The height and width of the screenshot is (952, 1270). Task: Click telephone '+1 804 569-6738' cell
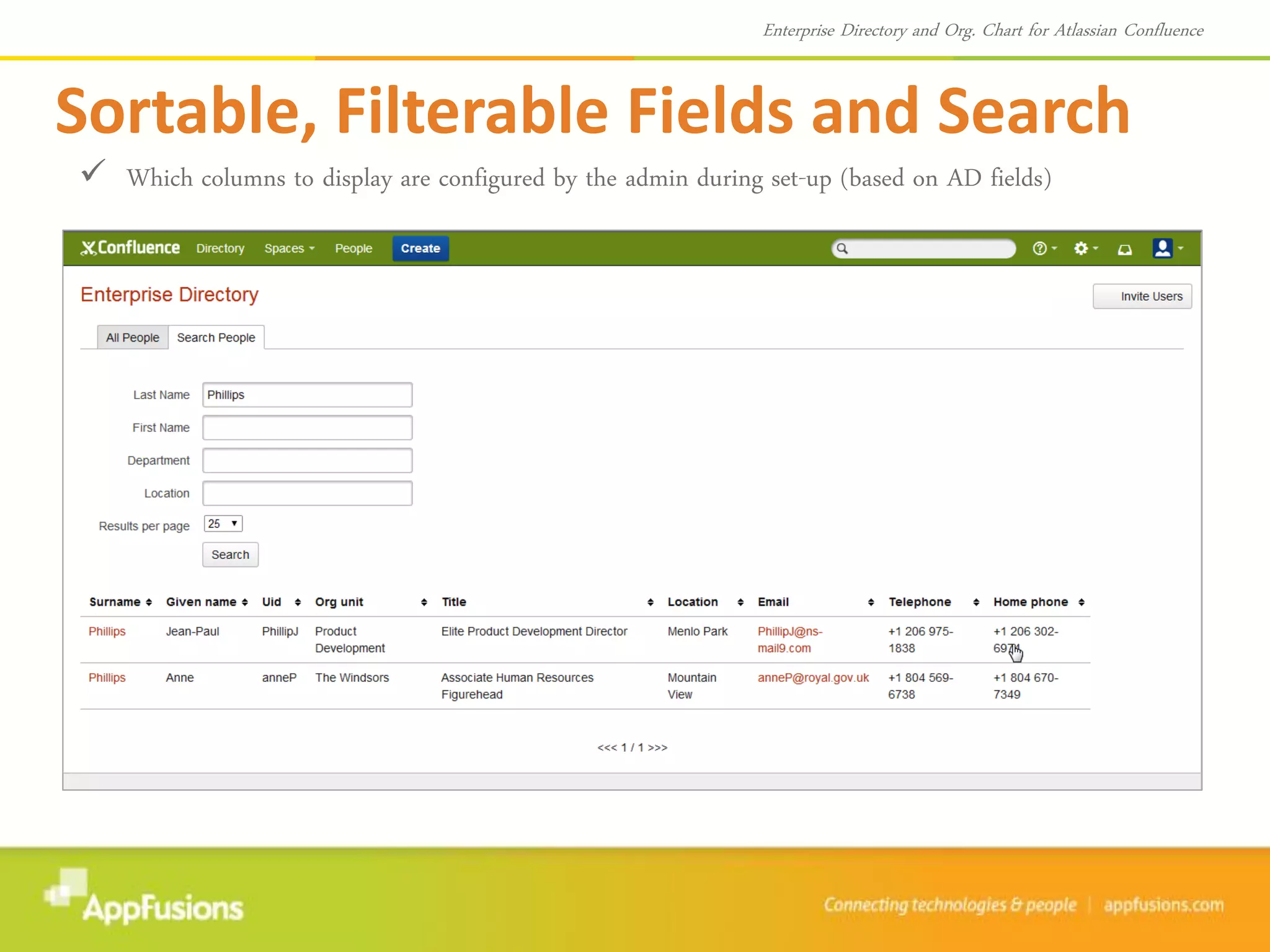coord(920,686)
